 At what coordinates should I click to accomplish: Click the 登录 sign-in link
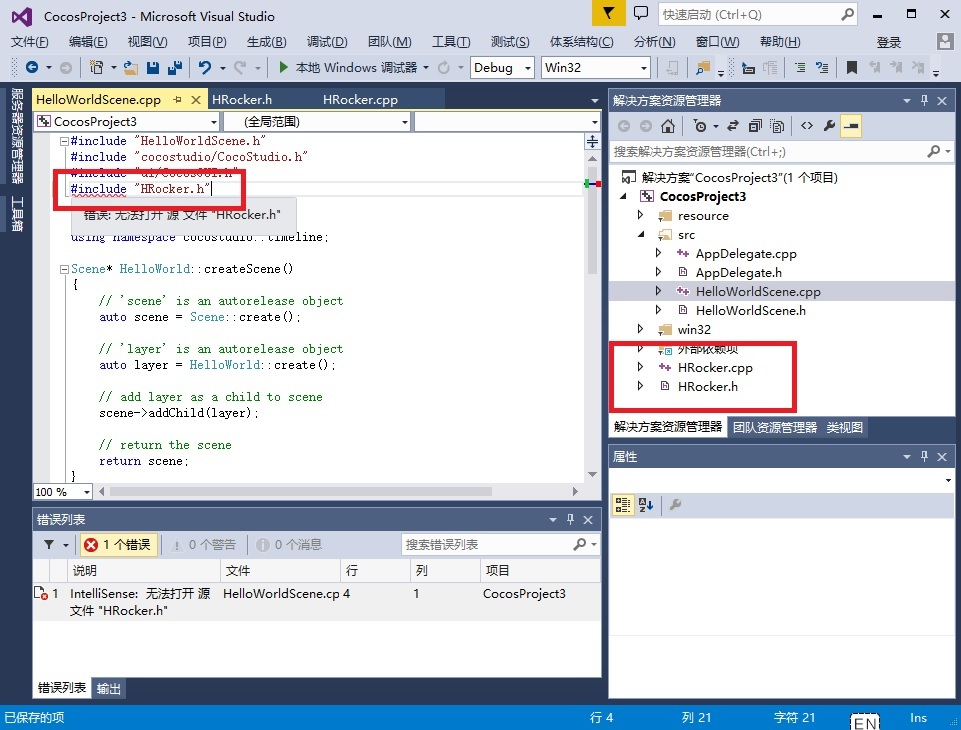pos(888,42)
